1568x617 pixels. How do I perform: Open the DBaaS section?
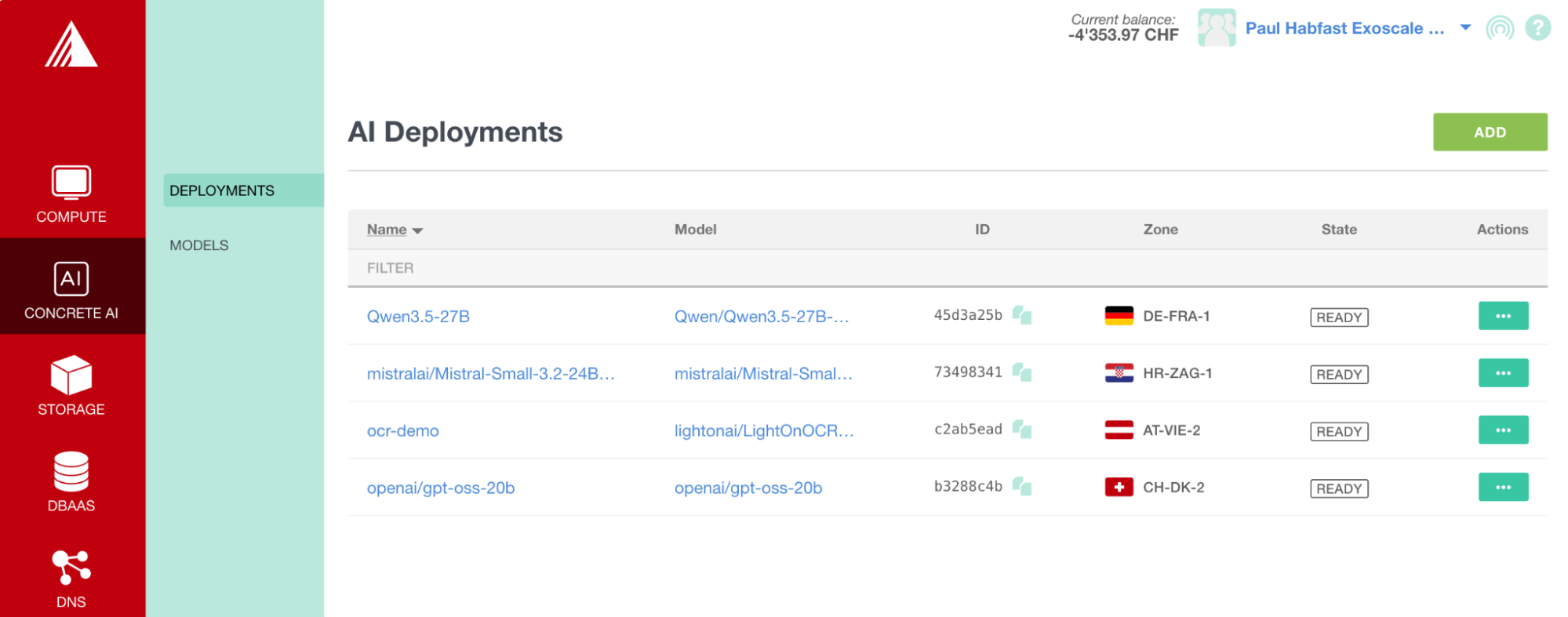71,482
